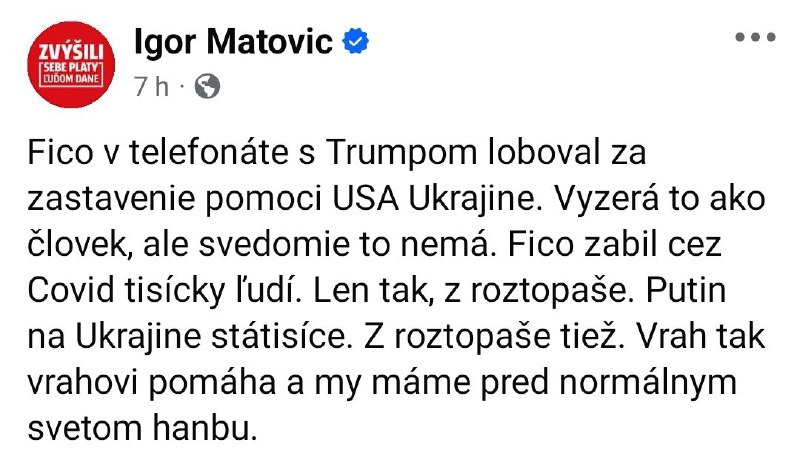The width and height of the screenshot is (800, 459).
Task: Click the word 'zastavenie' in the second line
Action: coord(112,198)
